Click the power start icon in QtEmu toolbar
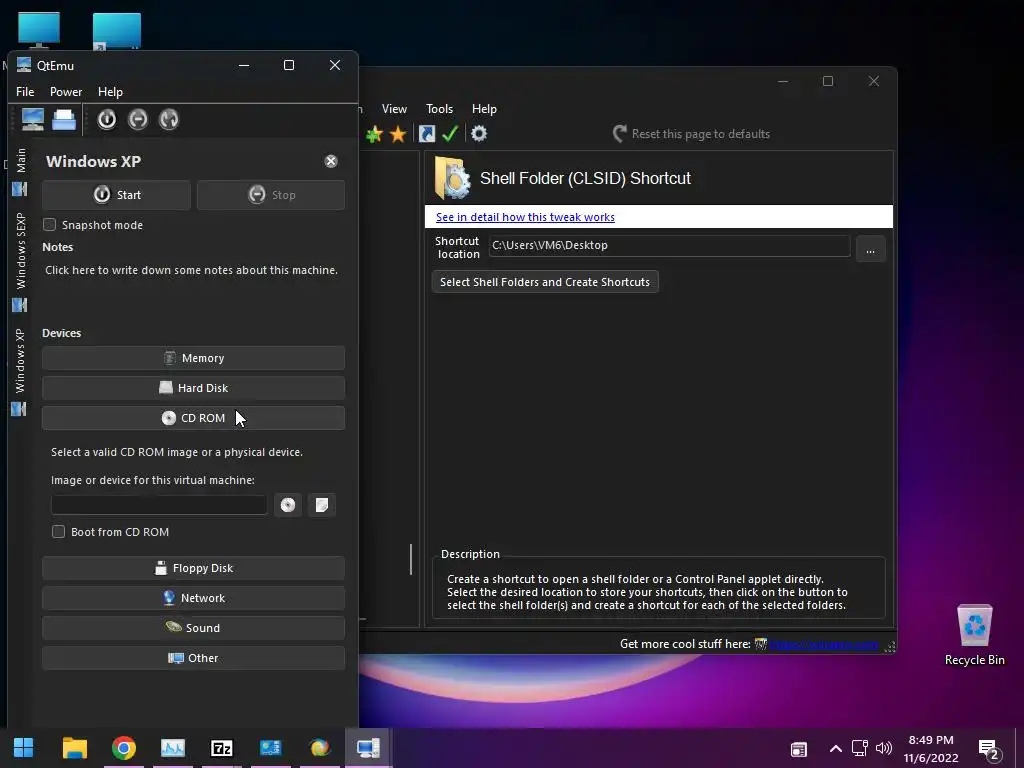 coord(106,120)
